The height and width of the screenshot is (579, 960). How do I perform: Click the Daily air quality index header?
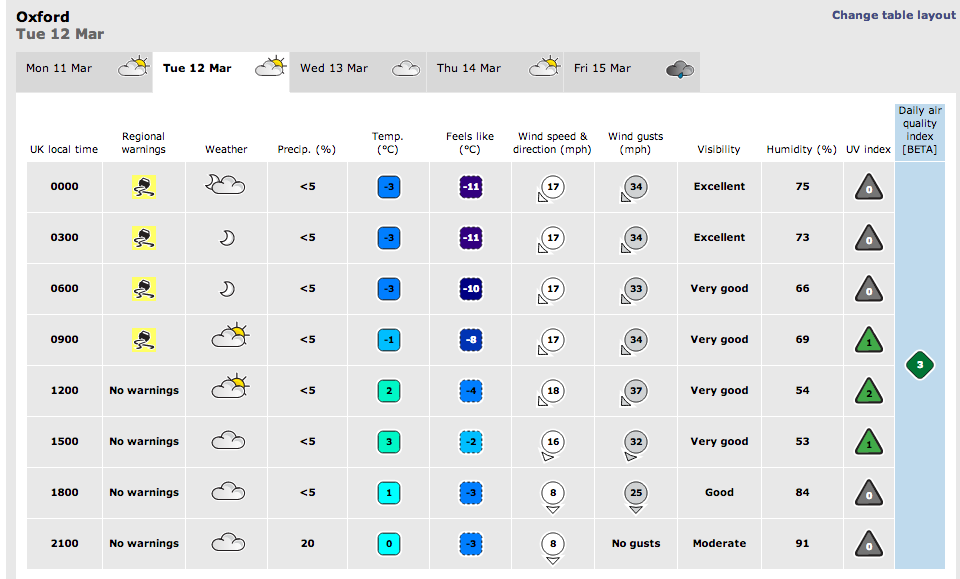pyautogui.click(x=919, y=130)
